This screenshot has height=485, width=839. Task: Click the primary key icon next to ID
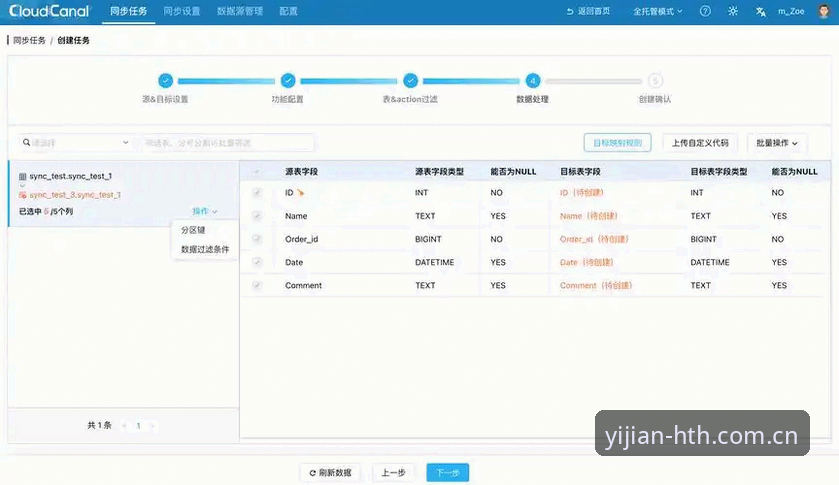point(301,193)
